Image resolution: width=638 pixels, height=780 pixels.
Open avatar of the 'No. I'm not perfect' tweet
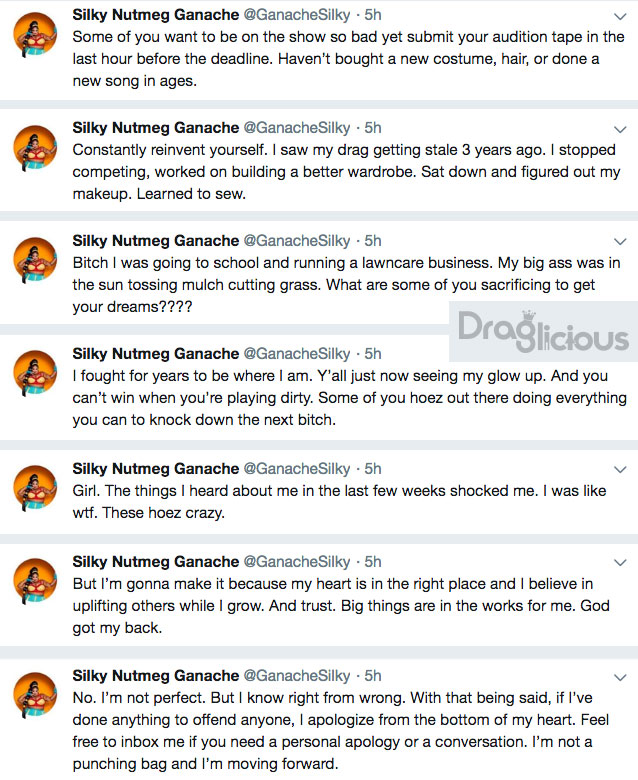pos(35,695)
